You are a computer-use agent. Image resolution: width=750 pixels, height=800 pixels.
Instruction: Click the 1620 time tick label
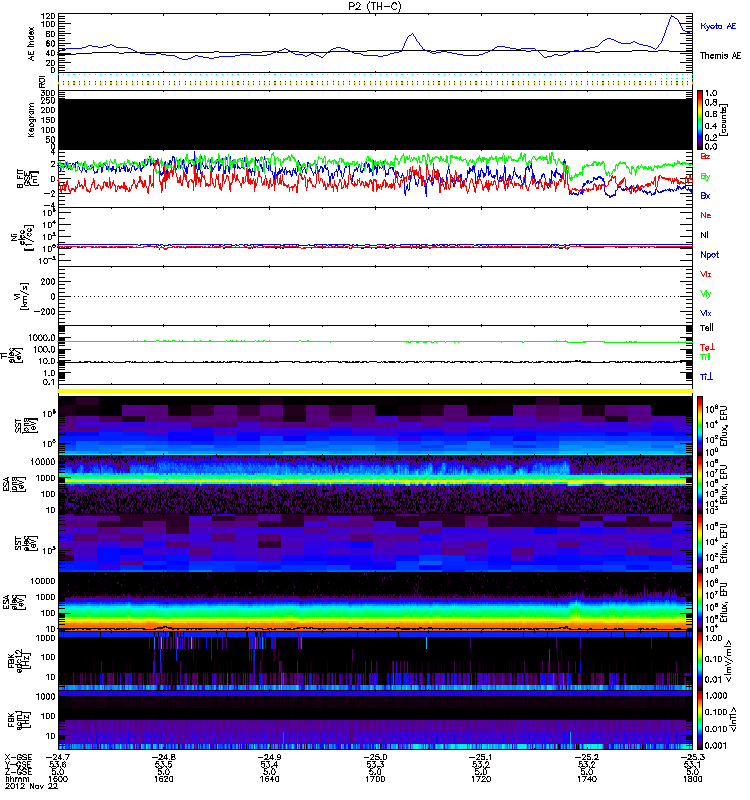(163, 779)
